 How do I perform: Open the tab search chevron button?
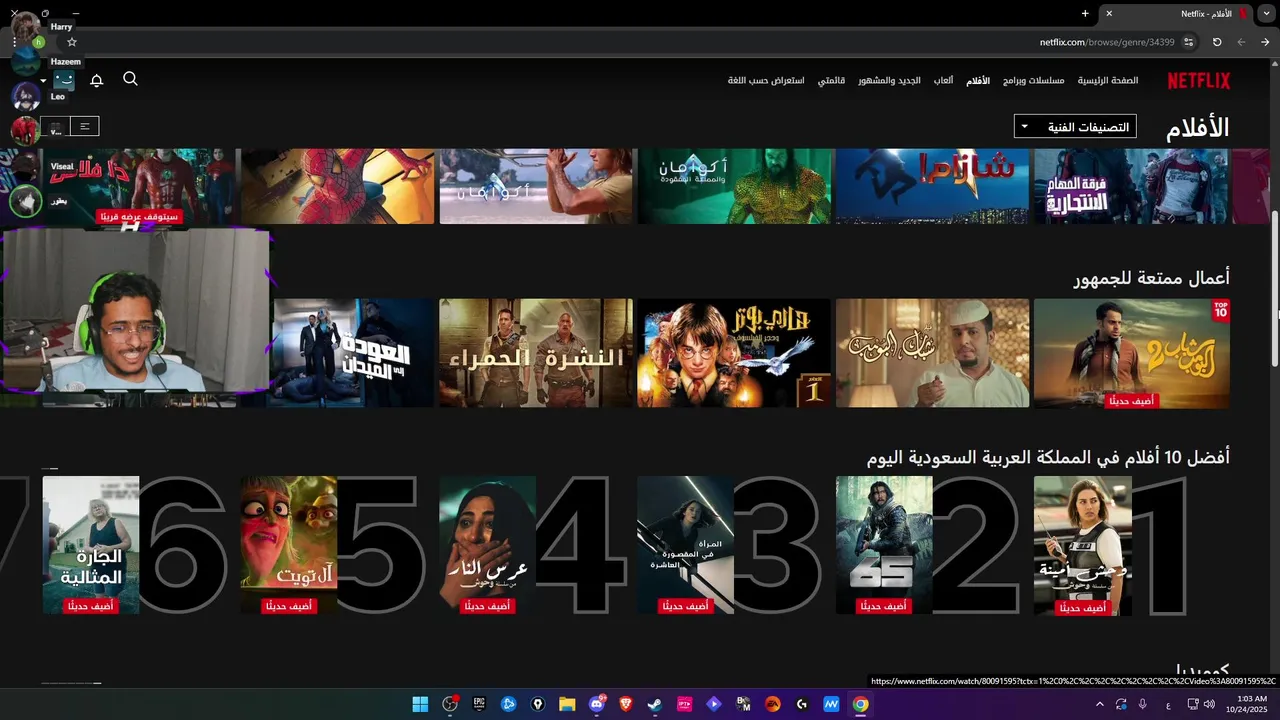click(1265, 13)
